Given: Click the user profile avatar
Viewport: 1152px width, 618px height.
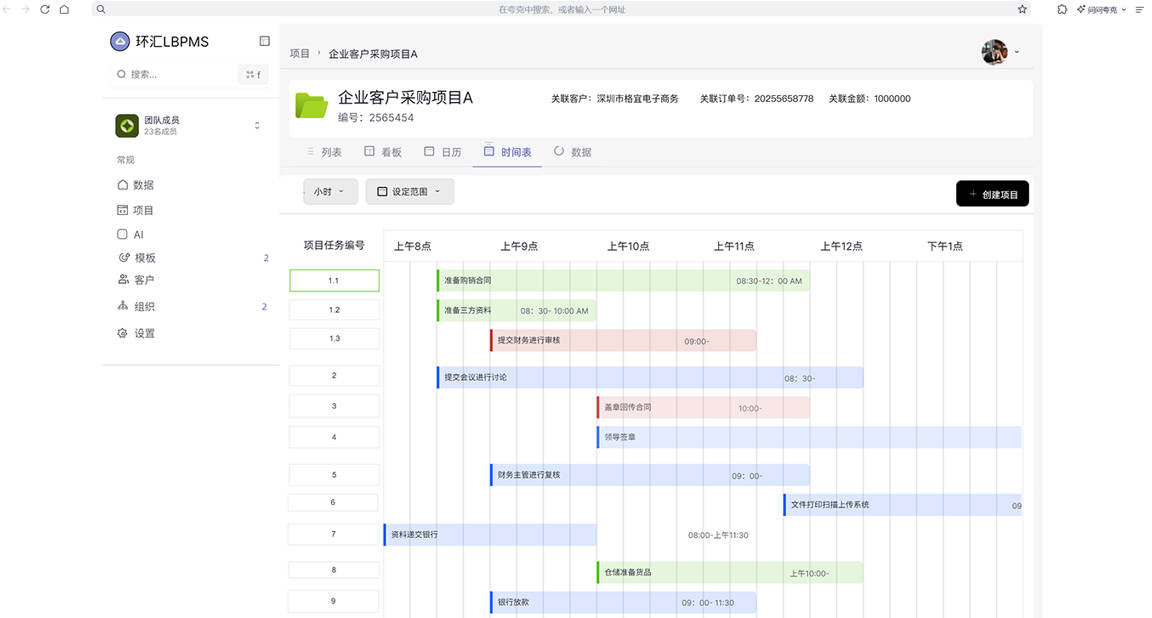Looking at the screenshot, I should tap(994, 52).
